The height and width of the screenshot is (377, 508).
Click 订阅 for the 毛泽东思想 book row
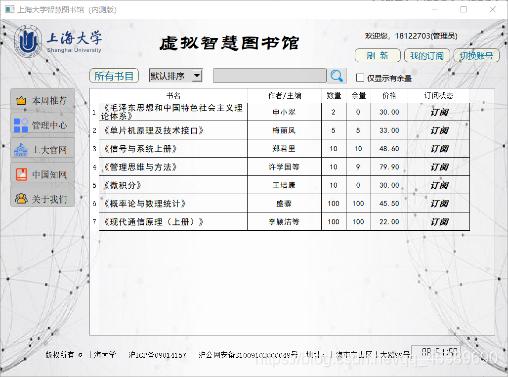439,112
